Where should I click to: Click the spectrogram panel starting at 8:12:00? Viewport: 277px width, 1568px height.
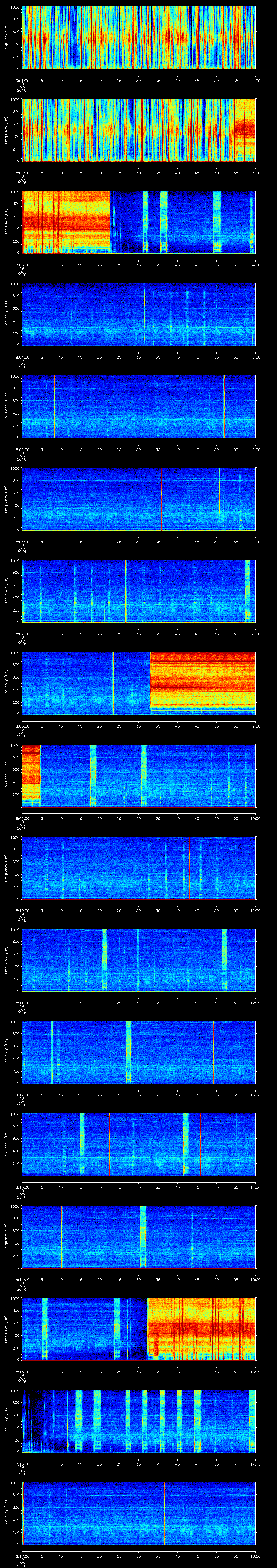pyautogui.click(x=139, y=1052)
